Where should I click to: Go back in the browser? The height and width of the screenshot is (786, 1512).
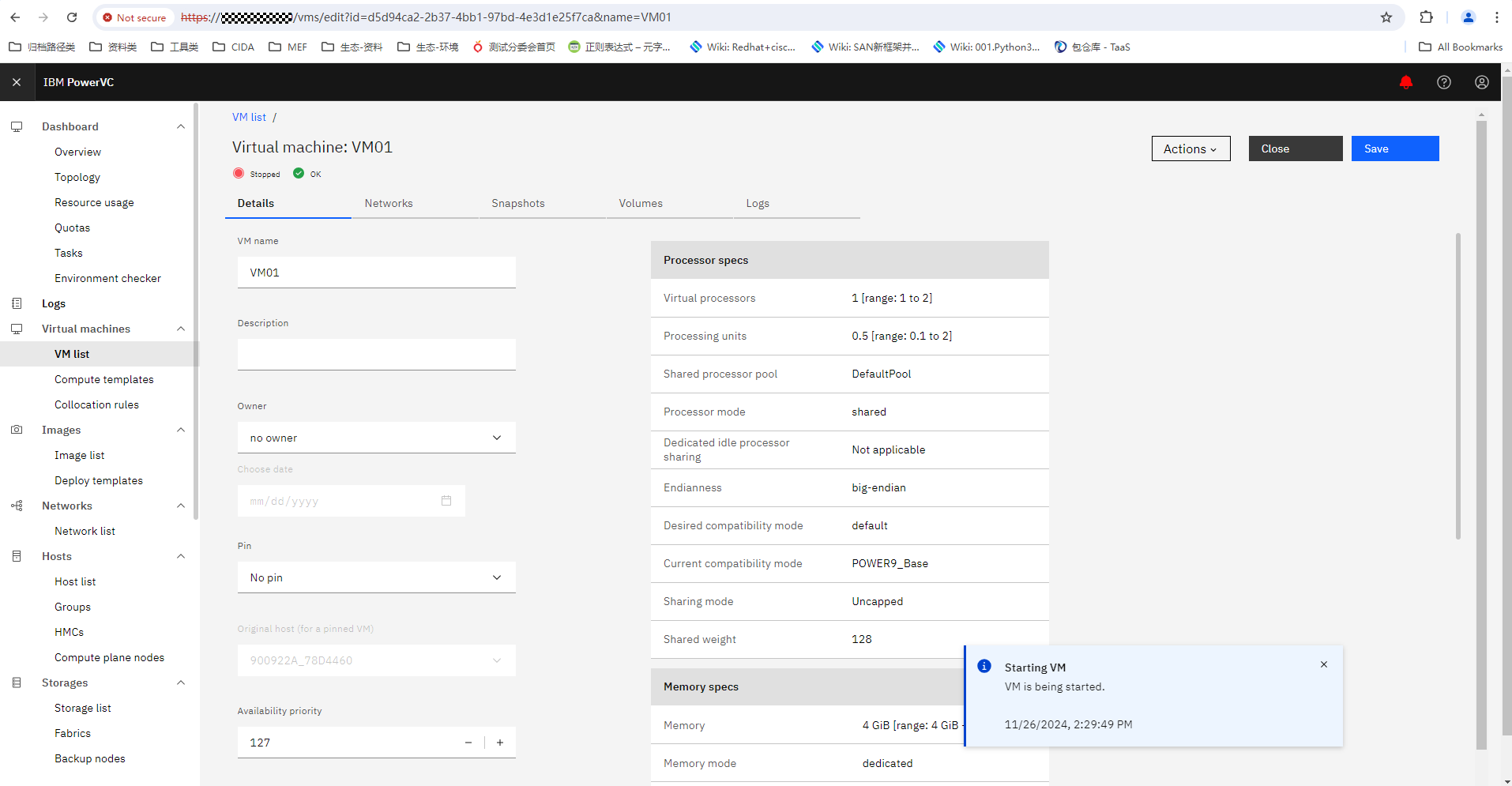tap(15, 17)
